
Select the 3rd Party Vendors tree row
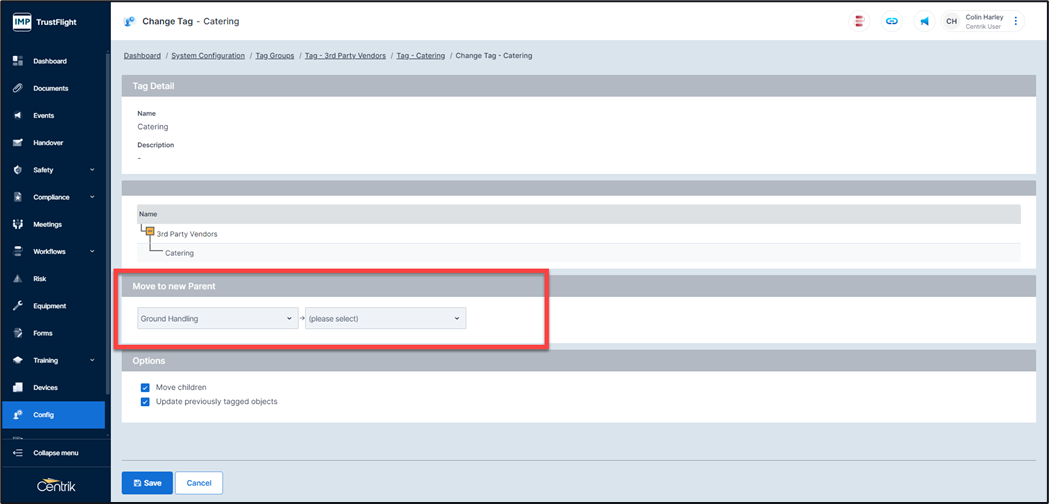click(x=579, y=234)
